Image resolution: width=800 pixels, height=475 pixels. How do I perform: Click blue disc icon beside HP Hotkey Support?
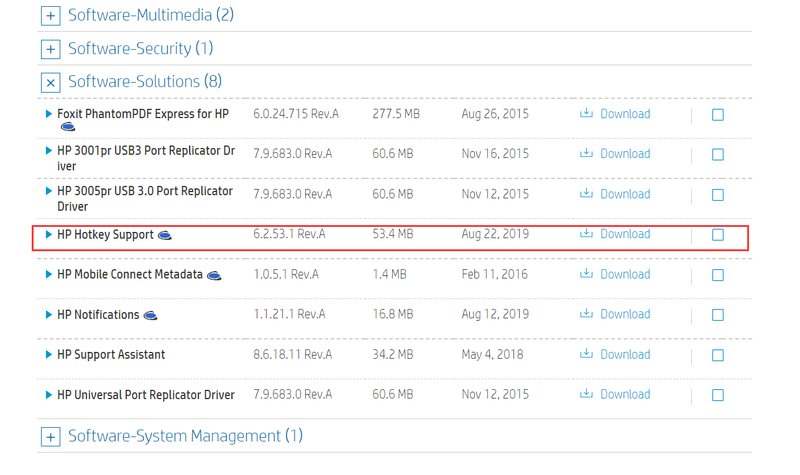(x=164, y=235)
